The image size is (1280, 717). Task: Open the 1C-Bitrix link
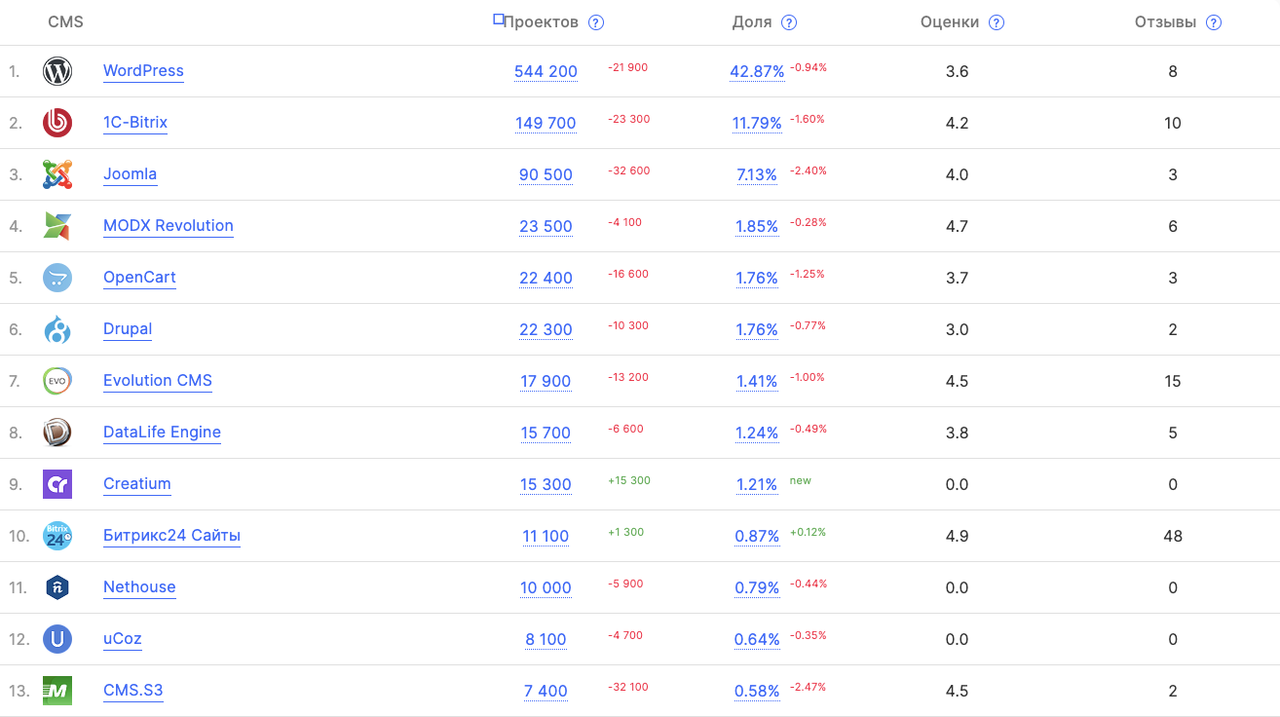tap(135, 123)
